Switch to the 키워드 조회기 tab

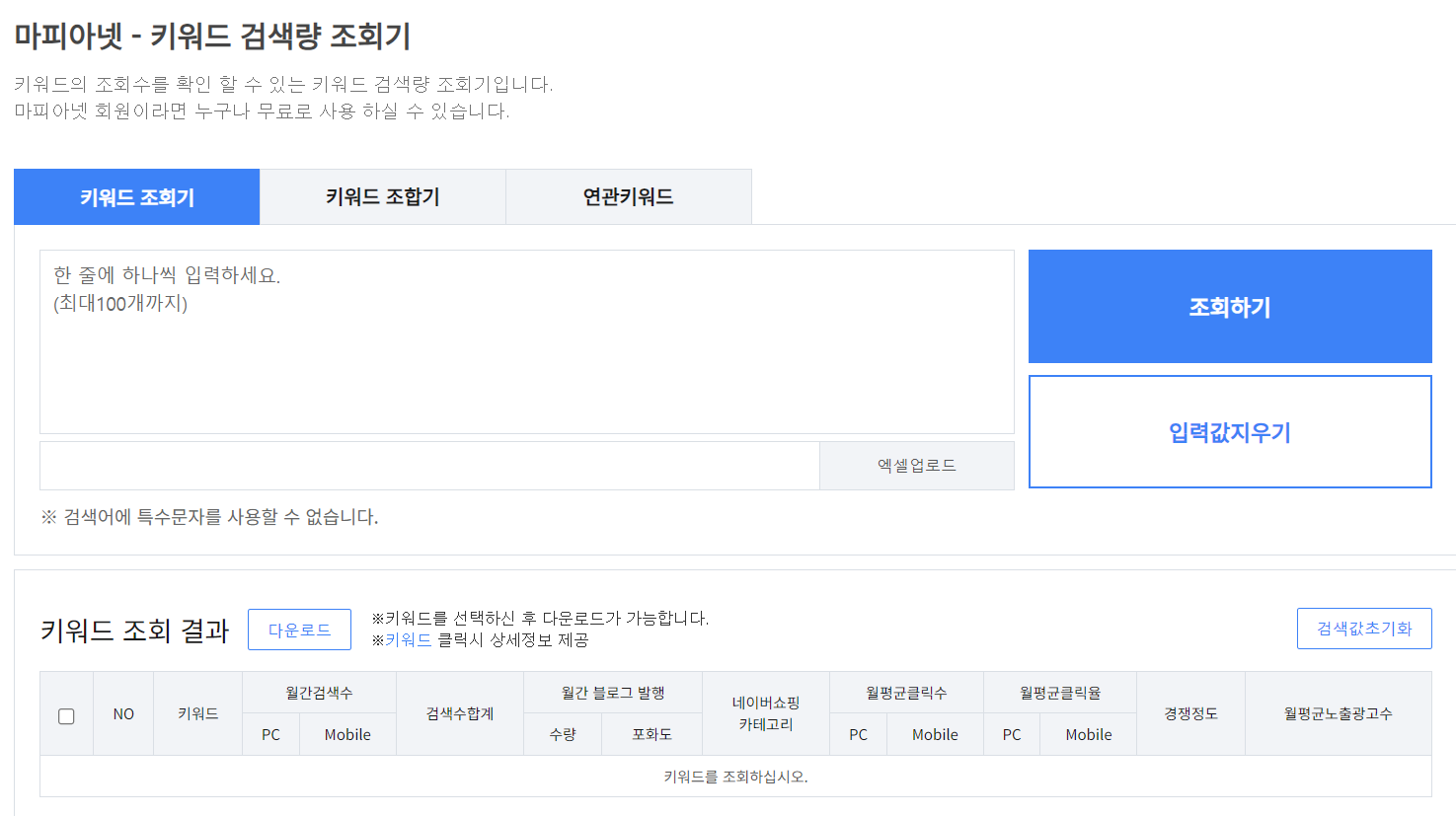pyautogui.click(x=137, y=197)
